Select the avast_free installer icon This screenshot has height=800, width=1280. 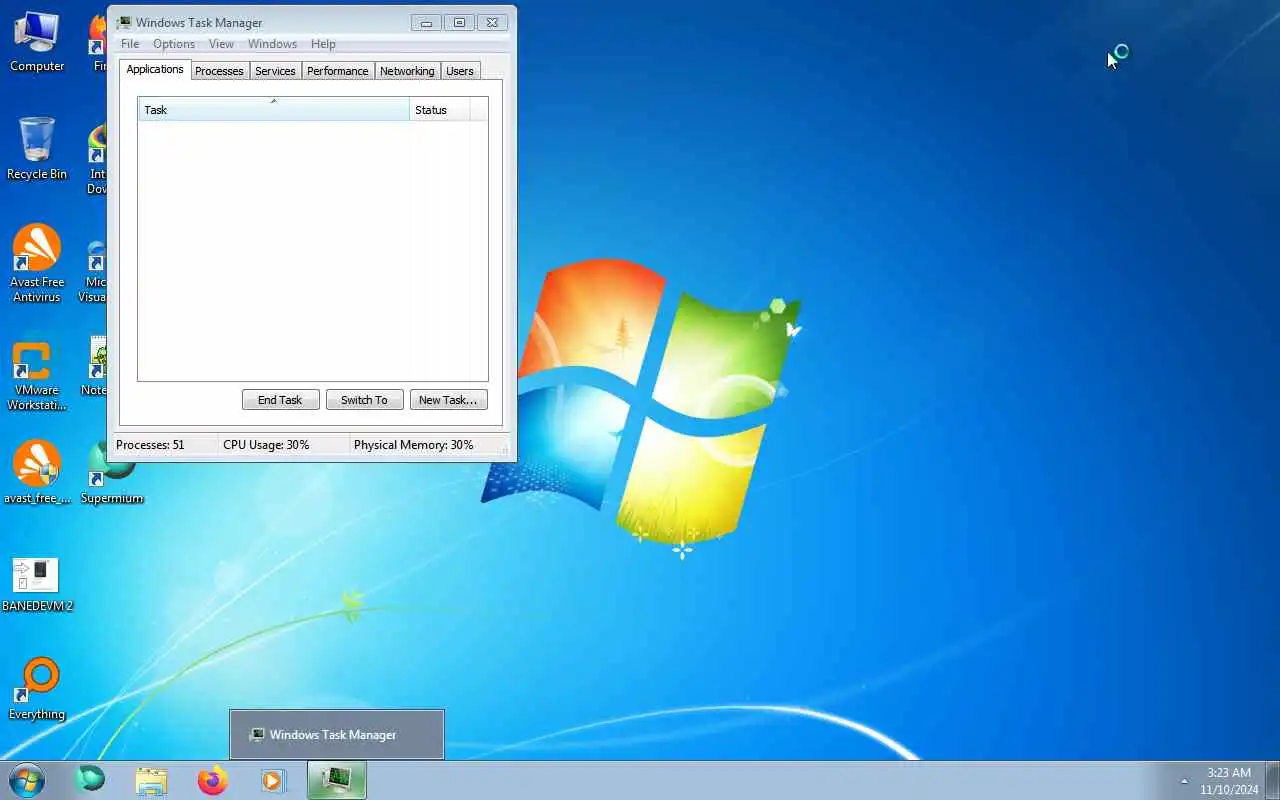click(x=37, y=472)
